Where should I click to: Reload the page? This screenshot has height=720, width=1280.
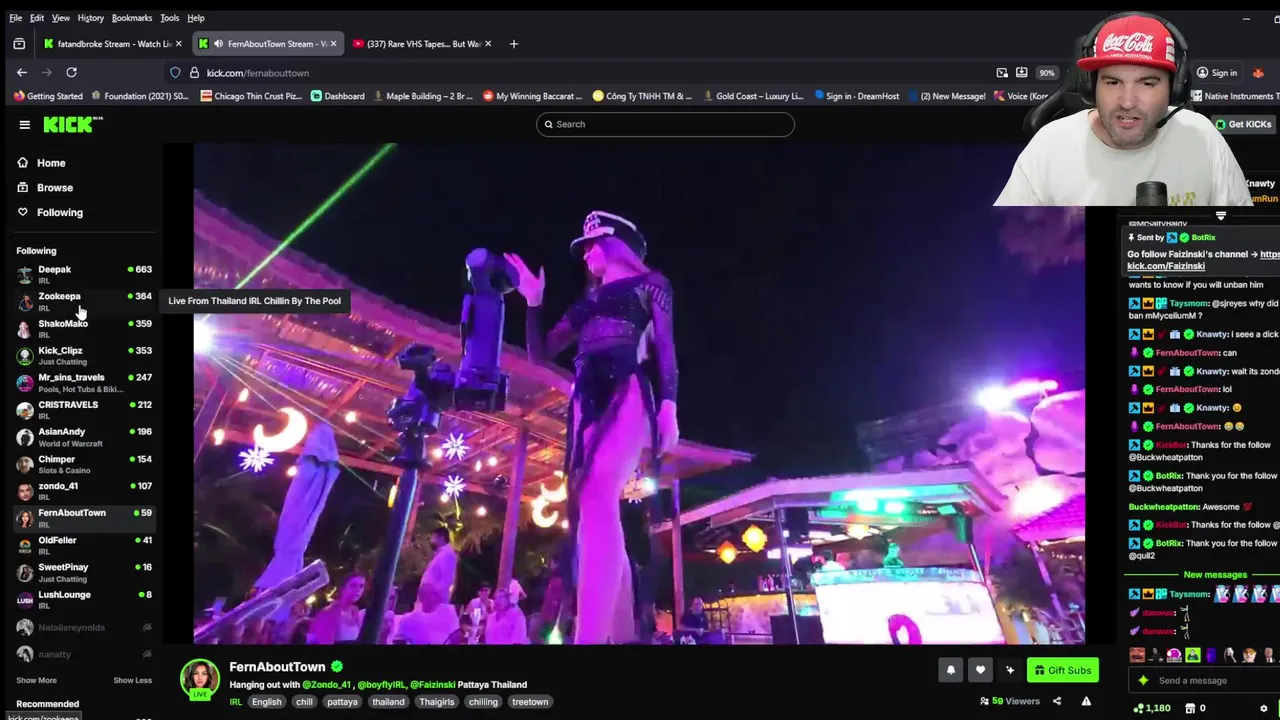(x=71, y=72)
